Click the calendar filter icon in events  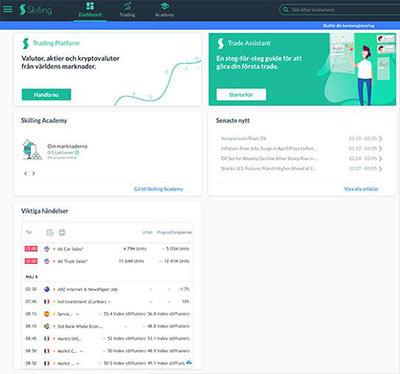click(x=50, y=232)
